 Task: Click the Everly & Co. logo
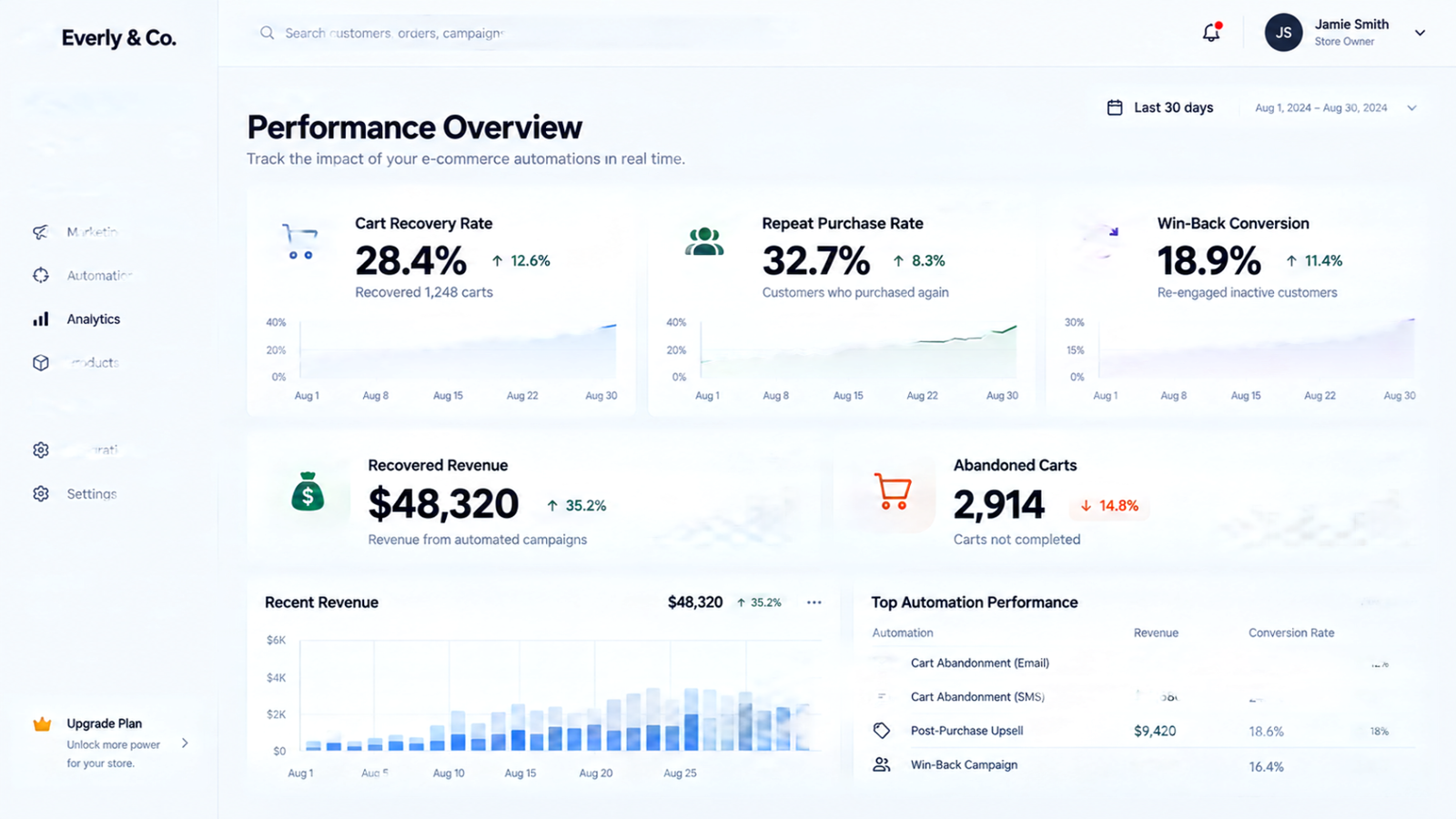[119, 38]
